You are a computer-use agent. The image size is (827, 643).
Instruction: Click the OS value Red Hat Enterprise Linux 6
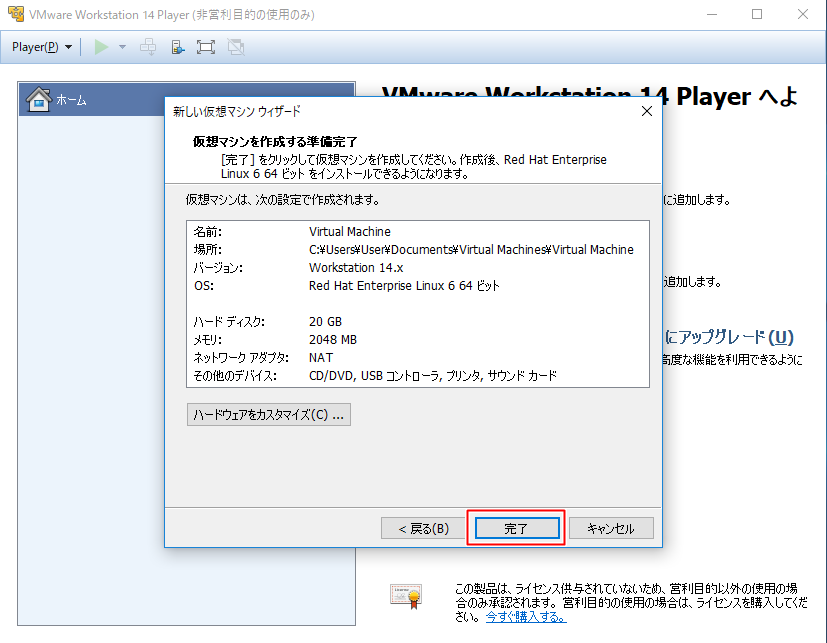pos(404,285)
